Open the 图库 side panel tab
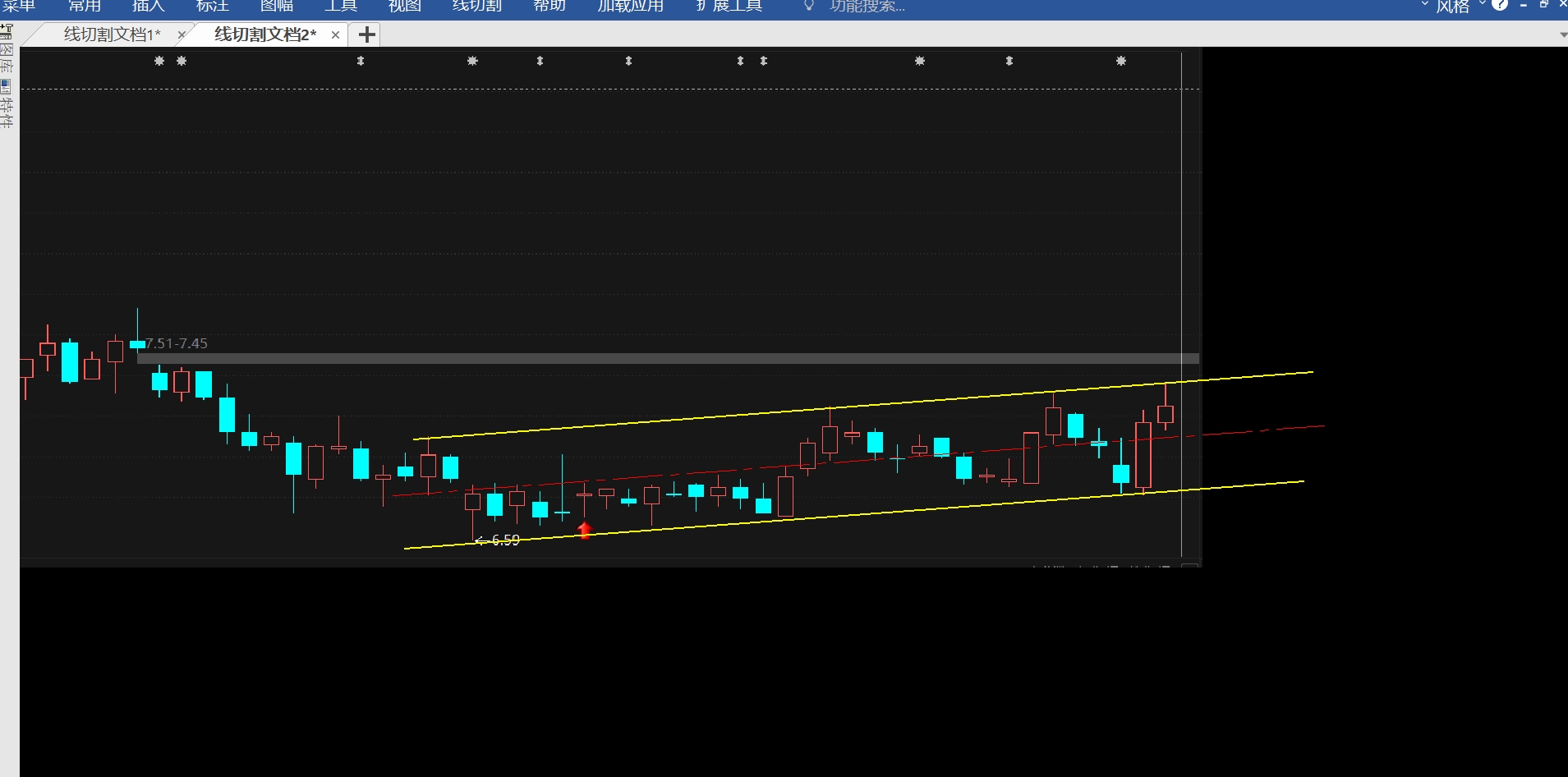 pyautogui.click(x=6, y=60)
